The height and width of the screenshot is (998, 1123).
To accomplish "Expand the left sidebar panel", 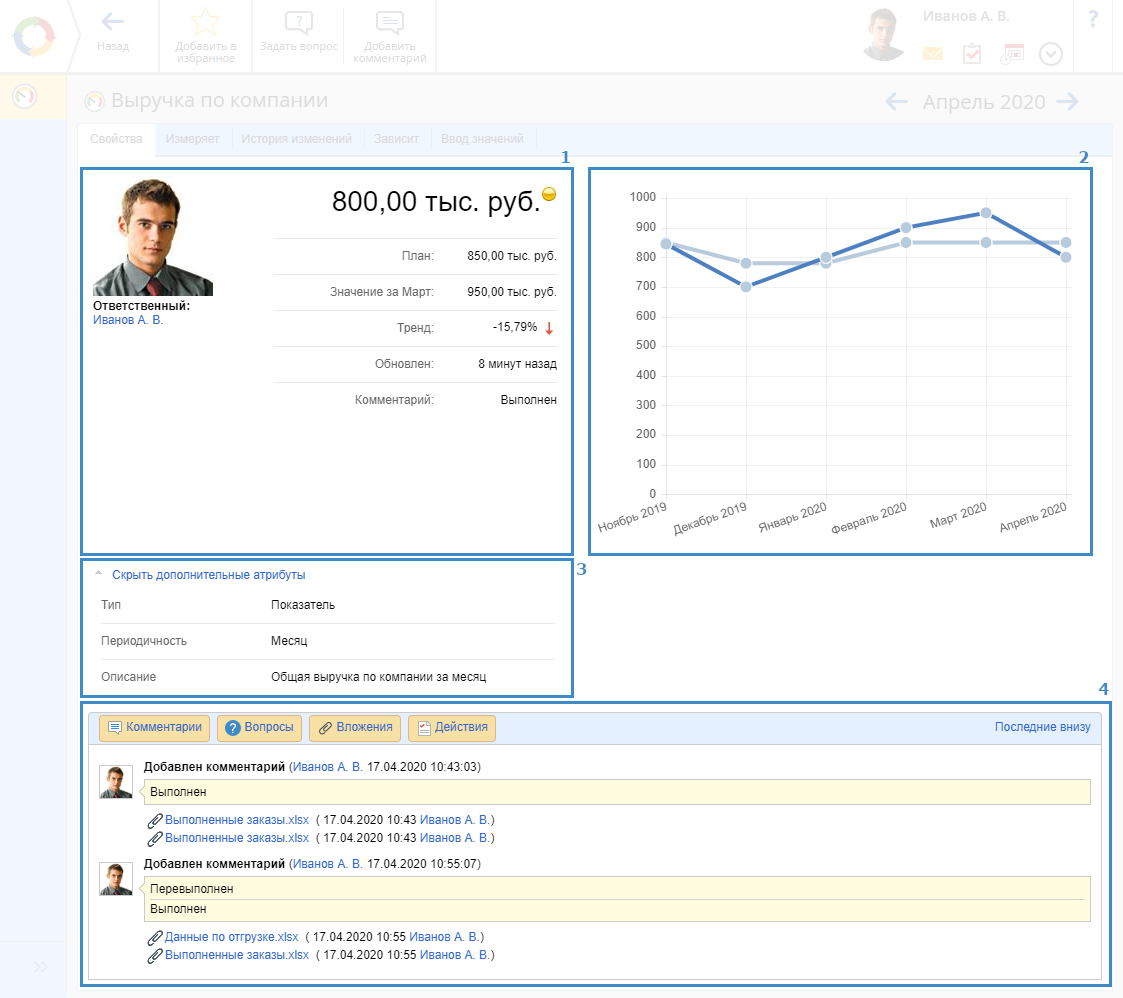I will click(41, 967).
